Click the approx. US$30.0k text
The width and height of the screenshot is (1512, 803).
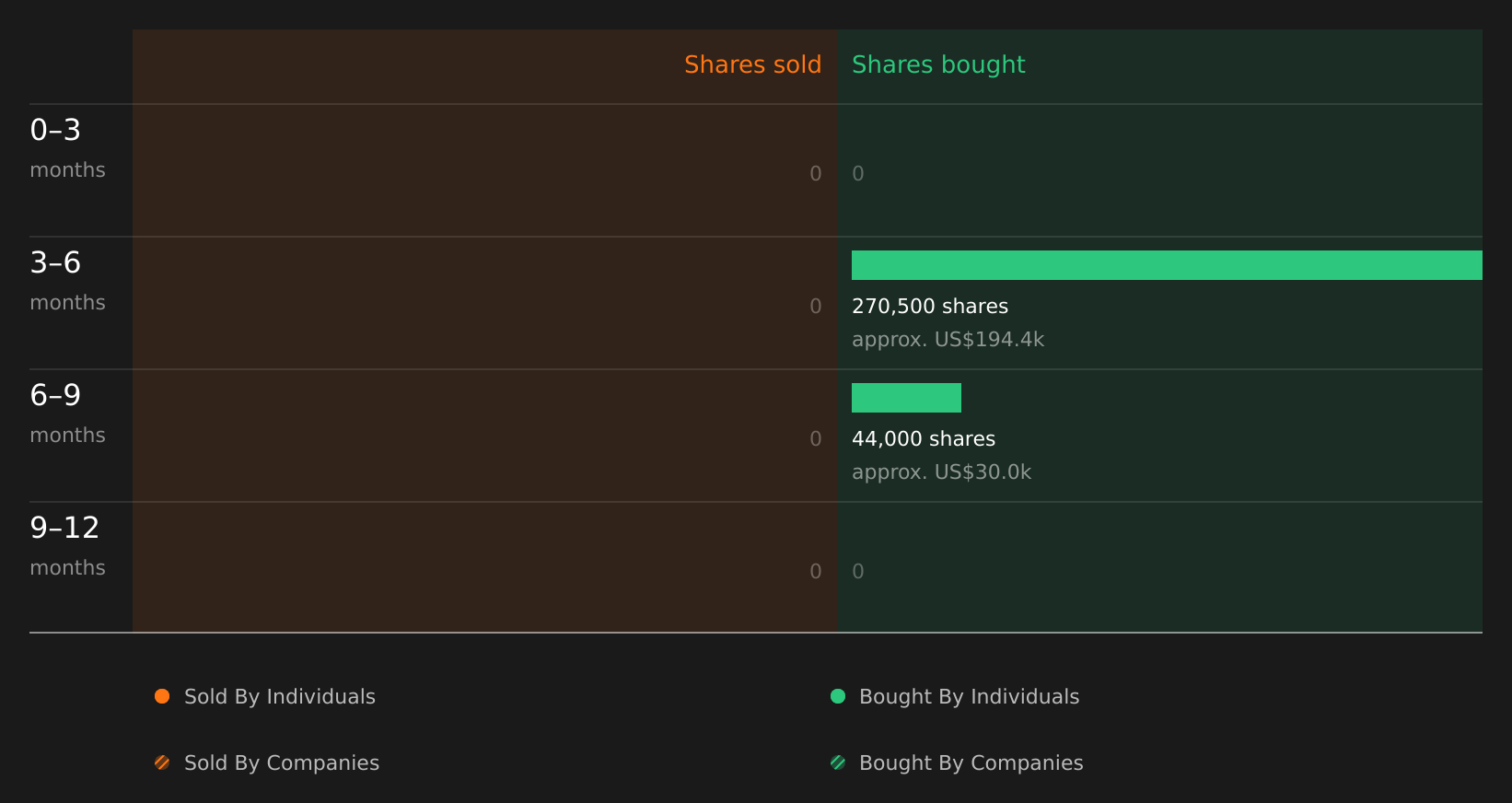[942, 472]
